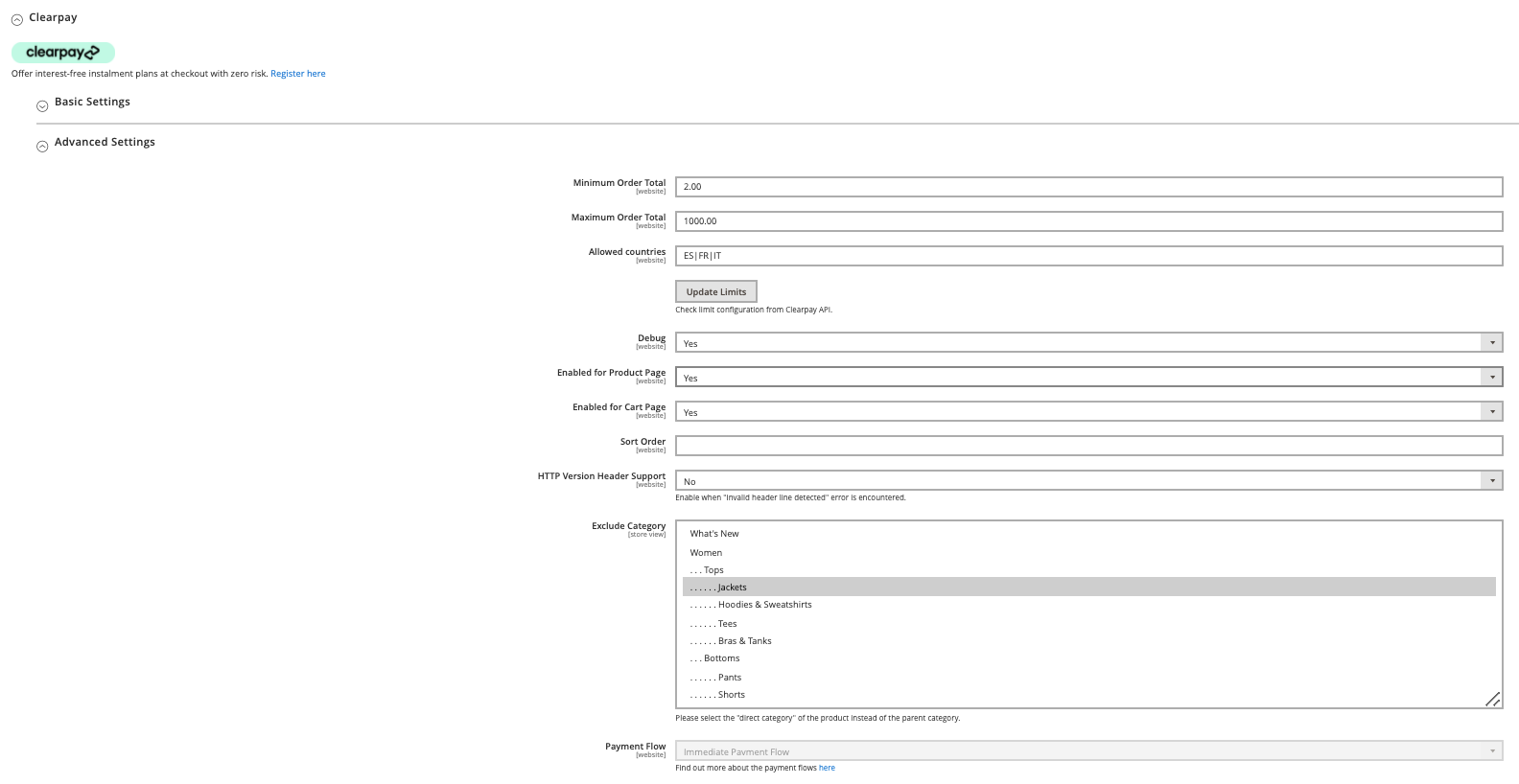Open the Register here link
Viewport: 1519px width, 784px height.
click(298, 74)
